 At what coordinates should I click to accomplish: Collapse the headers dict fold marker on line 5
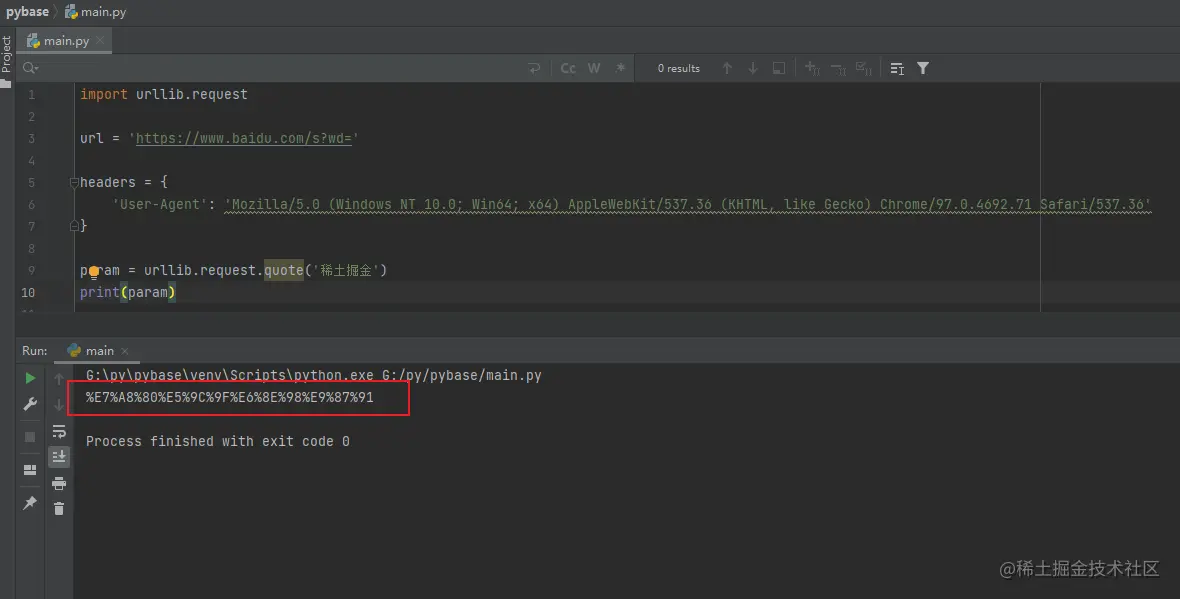(x=74, y=182)
